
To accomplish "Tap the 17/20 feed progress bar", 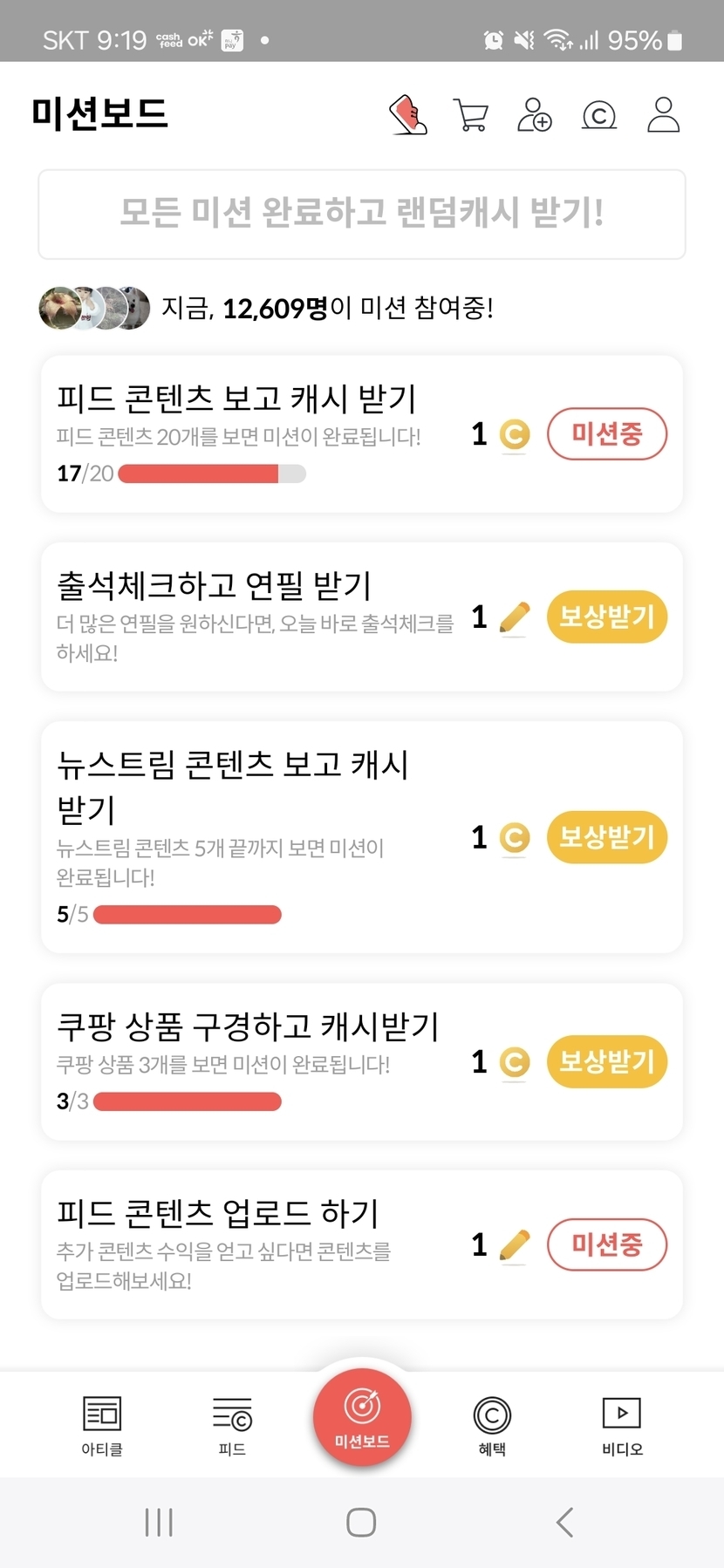I will click(x=211, y=474).
